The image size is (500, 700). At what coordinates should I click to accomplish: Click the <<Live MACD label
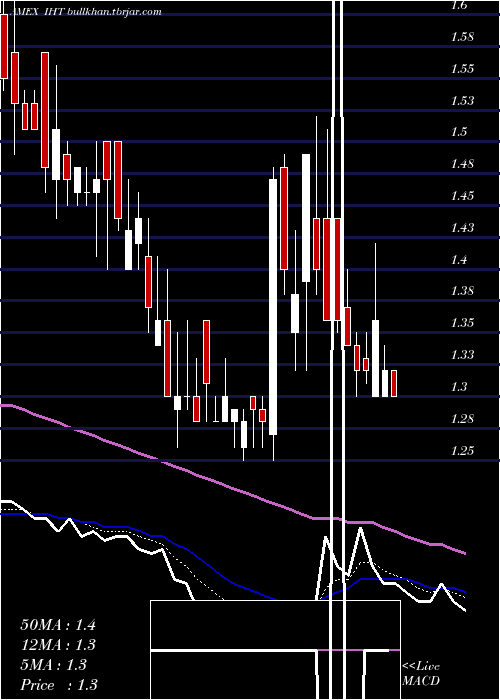[421, 674]
